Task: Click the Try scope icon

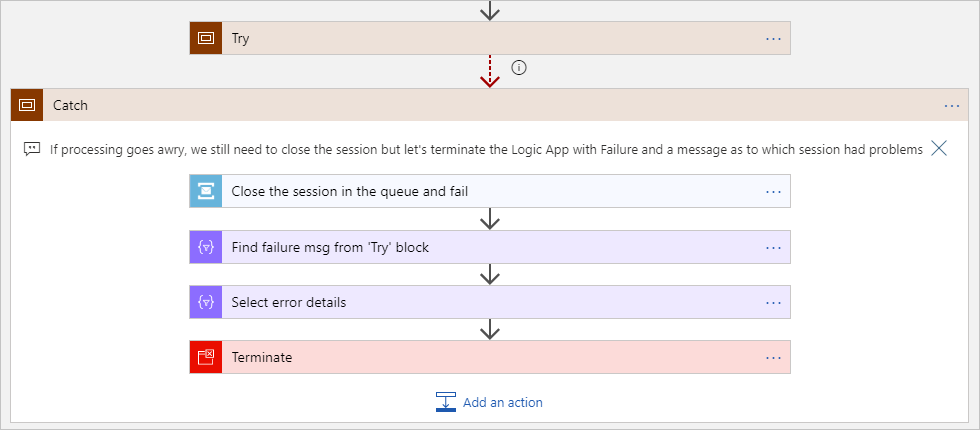Action: [206, 39]
